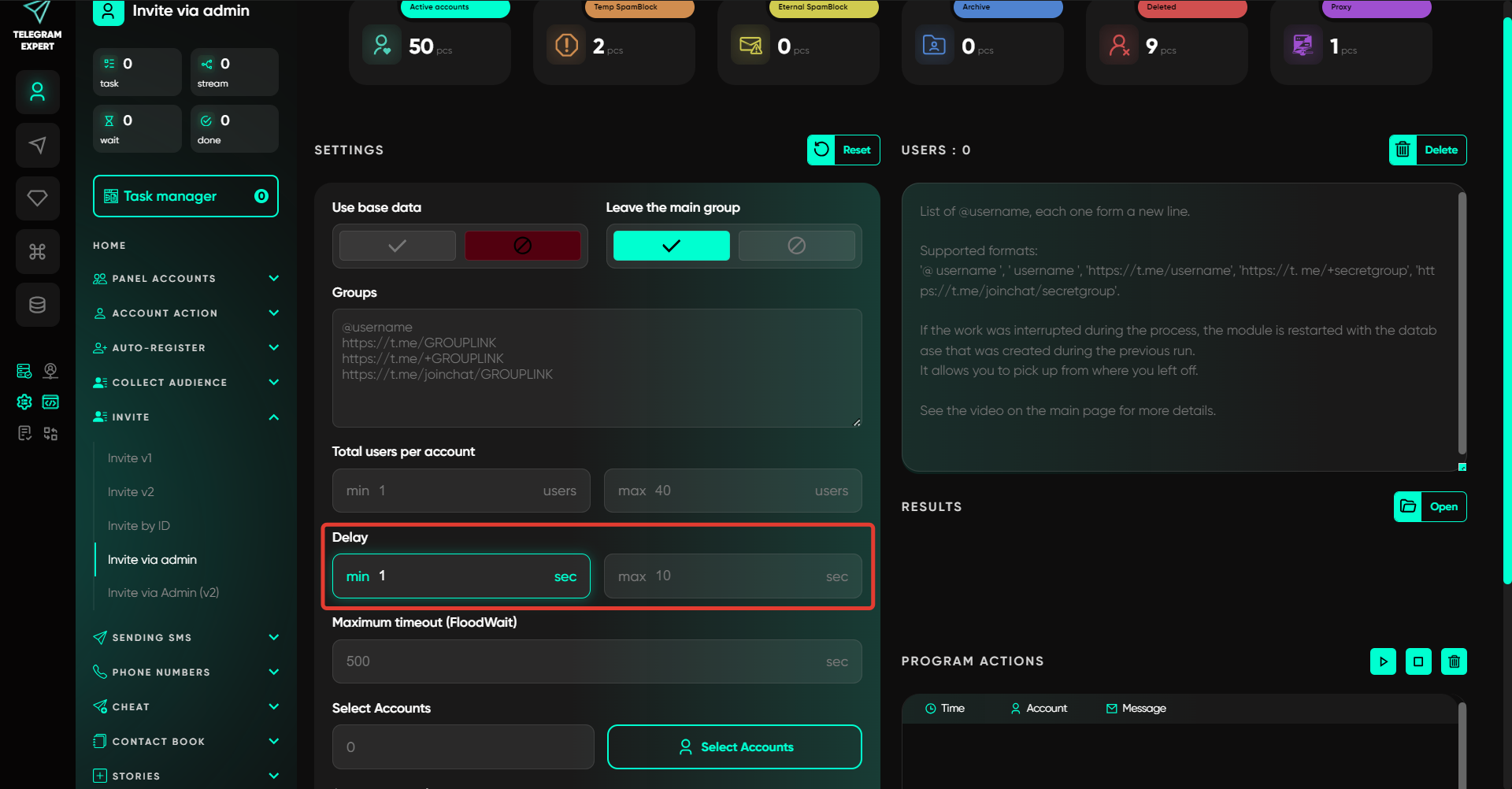Select the database icon in left sidebar
Image resolution: width=1512 pixels, height=789 pixels.
point(37,305)
